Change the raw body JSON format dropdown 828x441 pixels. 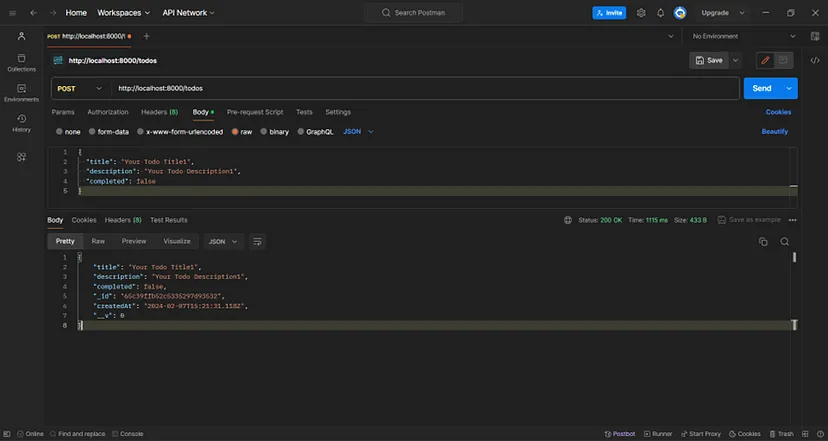[x=359, y=132]
